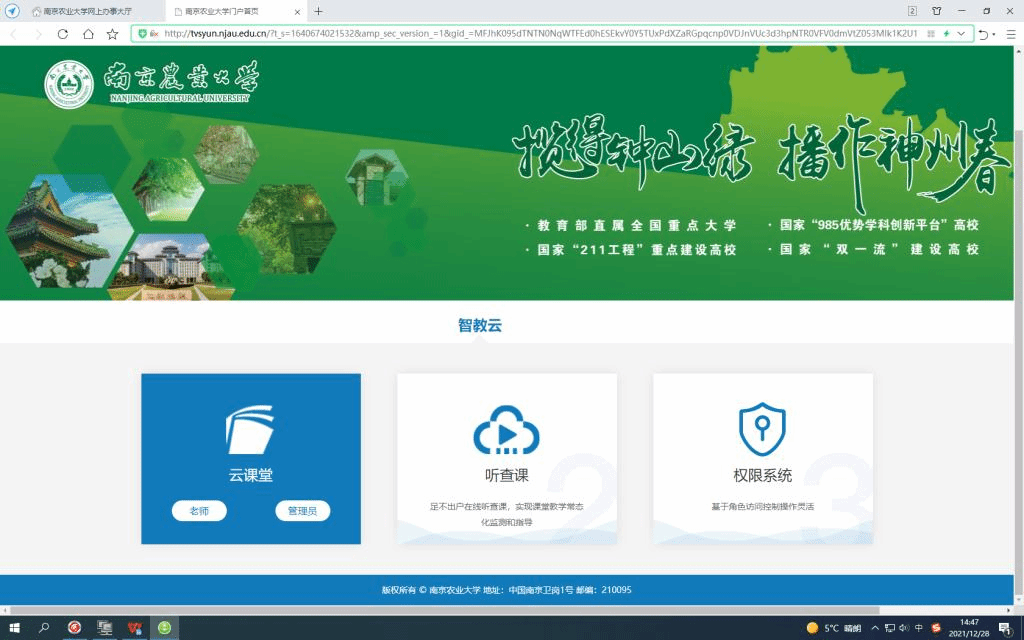Screen dimensions: 1024x640
Task: Expand the address bar dropdown arrow
Action: [962, 33]
